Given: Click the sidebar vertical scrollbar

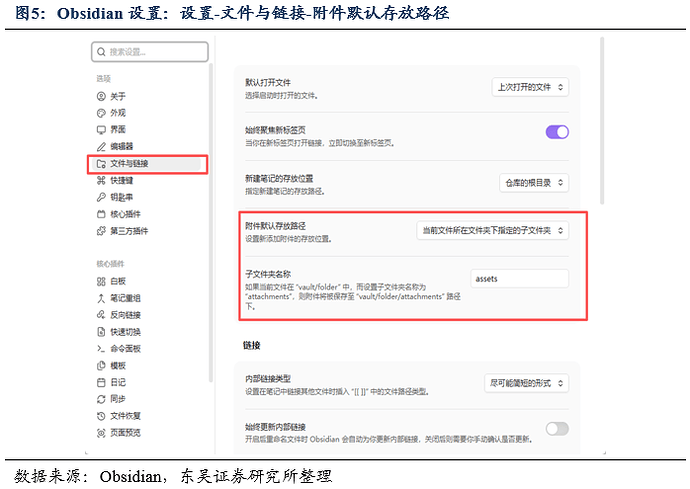Looking at the screenshot, I should (x=211, y=222).
